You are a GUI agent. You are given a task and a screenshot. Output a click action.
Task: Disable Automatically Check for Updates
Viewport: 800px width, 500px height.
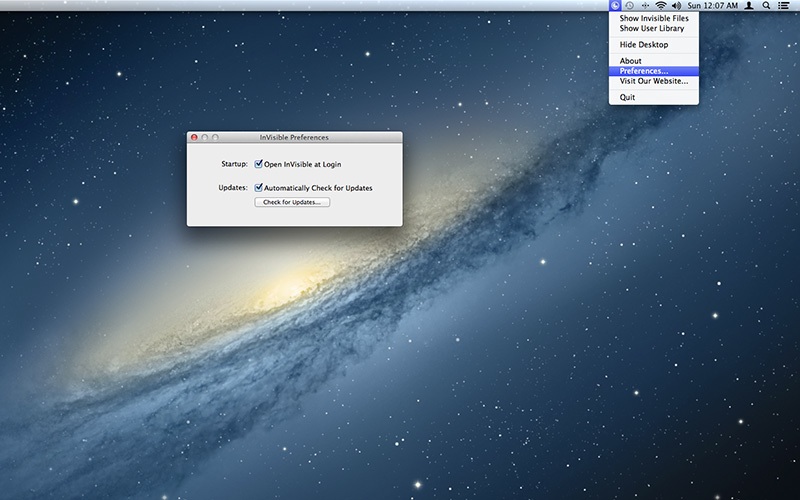point(259,187)
